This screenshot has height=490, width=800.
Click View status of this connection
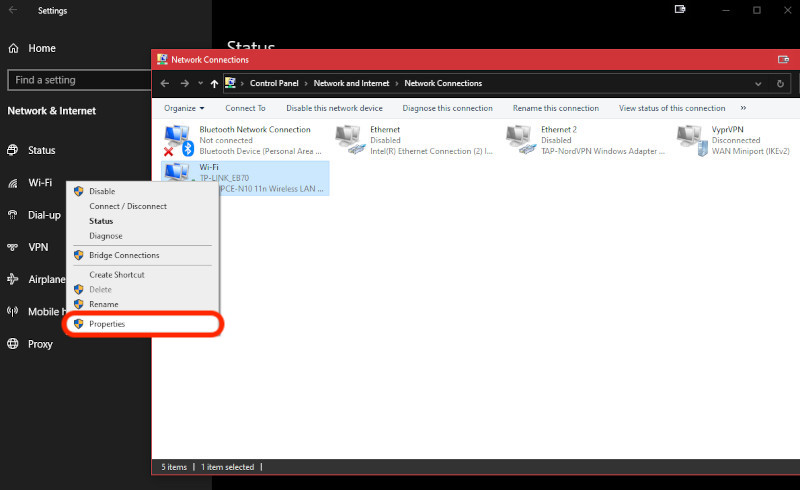coord(672,108)
